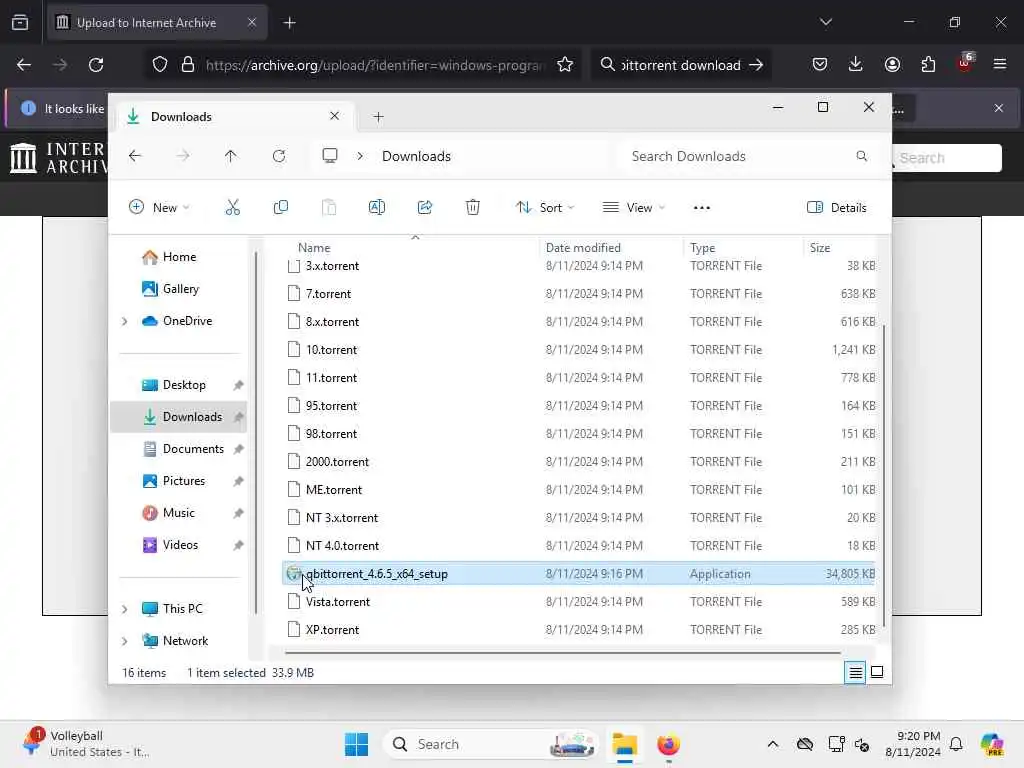This screenshot has width=1024, height=768.
Task: Go back in the Downloads Explorer window
Action: coord(135,156)
